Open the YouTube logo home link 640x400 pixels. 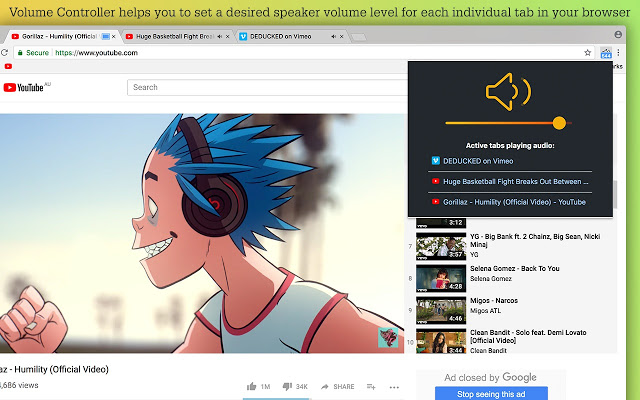(x=26, y=87)
